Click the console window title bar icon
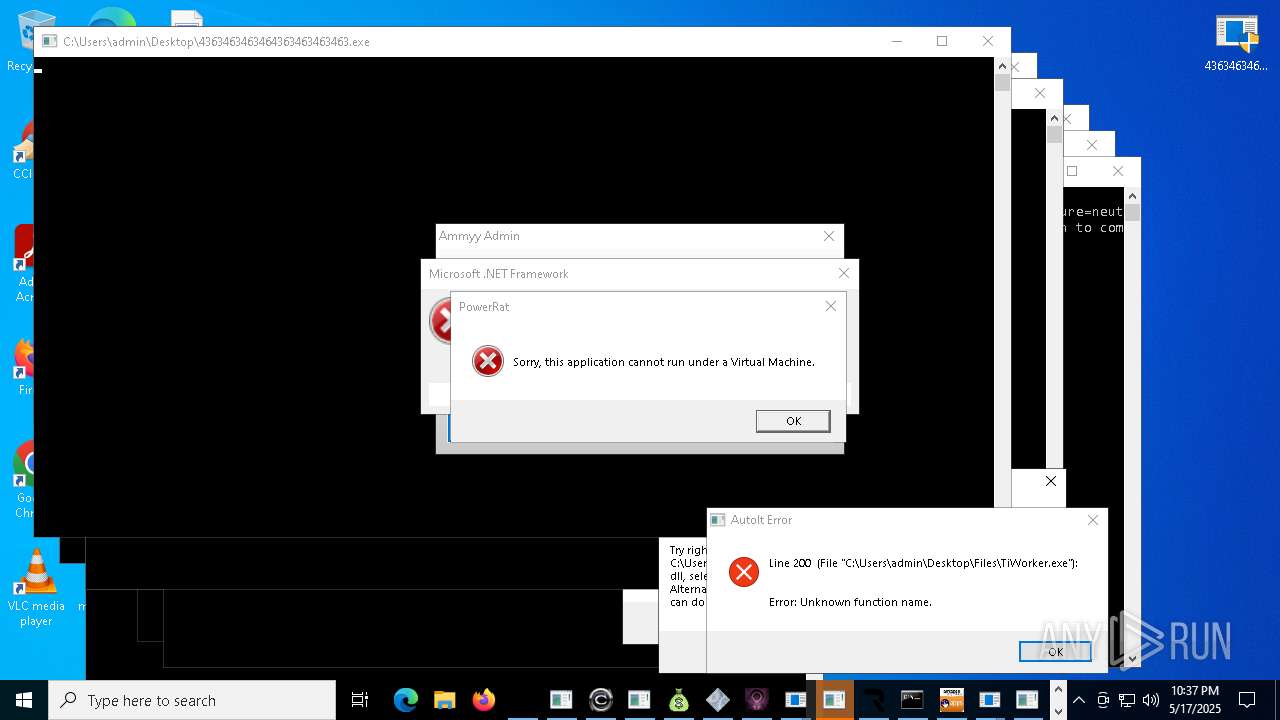1280x720 pixels. click(49, 41)
